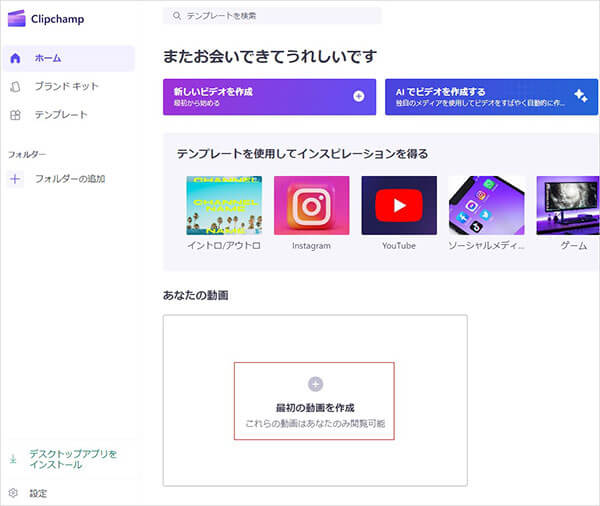Click the YouTube label under thumbnail
600x506 pixels.
[x=399, y=246]
